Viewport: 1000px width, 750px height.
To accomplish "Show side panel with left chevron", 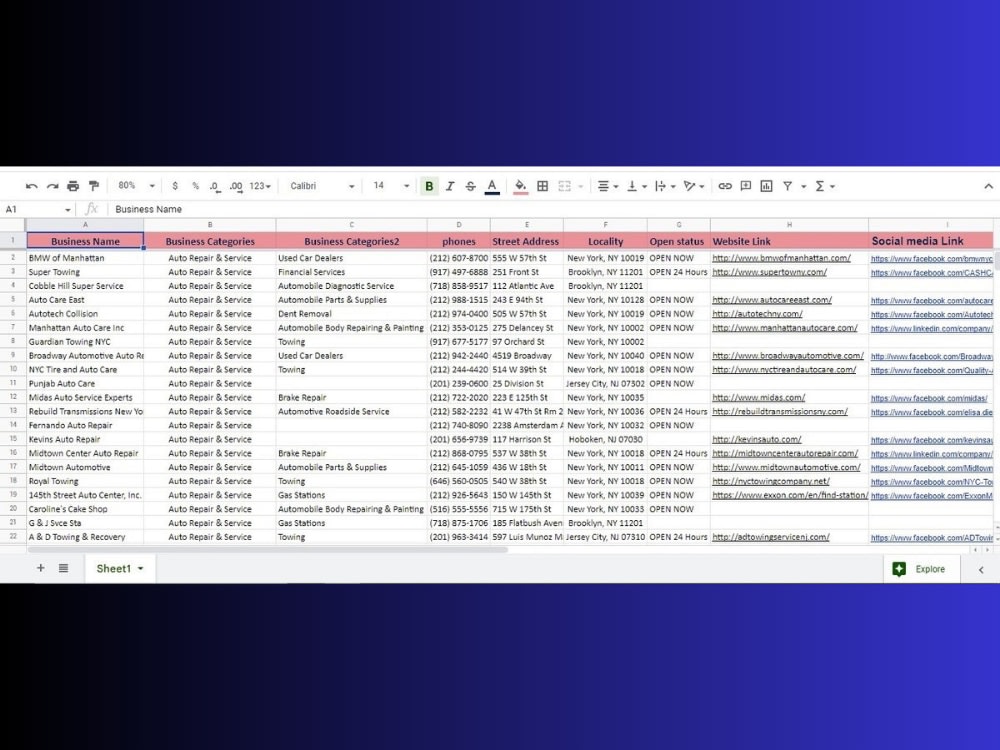I will pyautogui.click(x=981, y=570).
